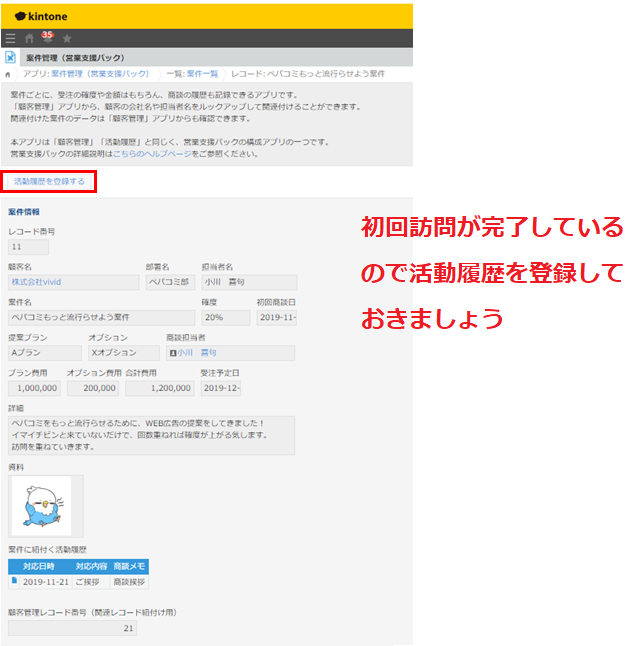Click 受注予定日 field 2019-12-
Viewport: 642px width, 646px height.
221,388
